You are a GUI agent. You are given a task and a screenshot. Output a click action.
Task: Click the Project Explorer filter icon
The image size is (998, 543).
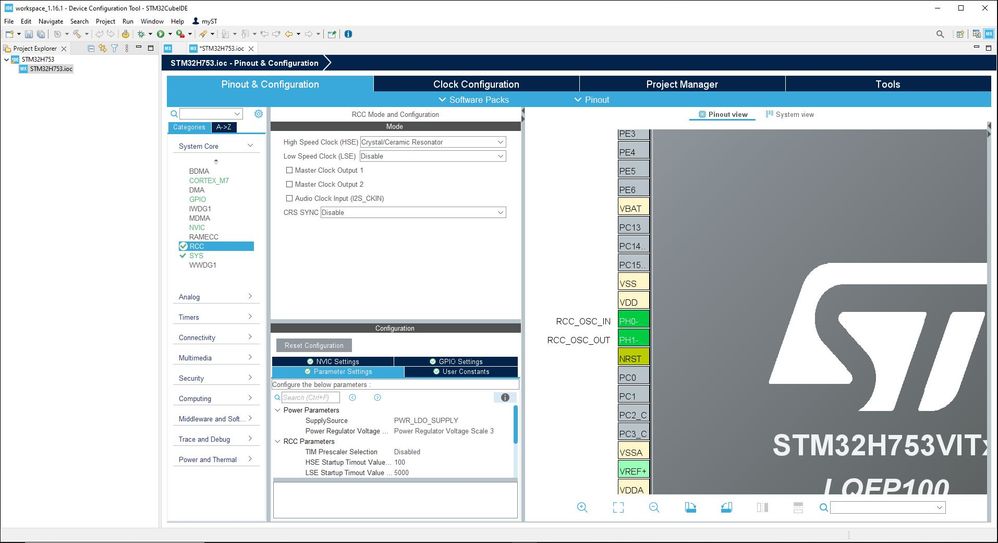115,48
